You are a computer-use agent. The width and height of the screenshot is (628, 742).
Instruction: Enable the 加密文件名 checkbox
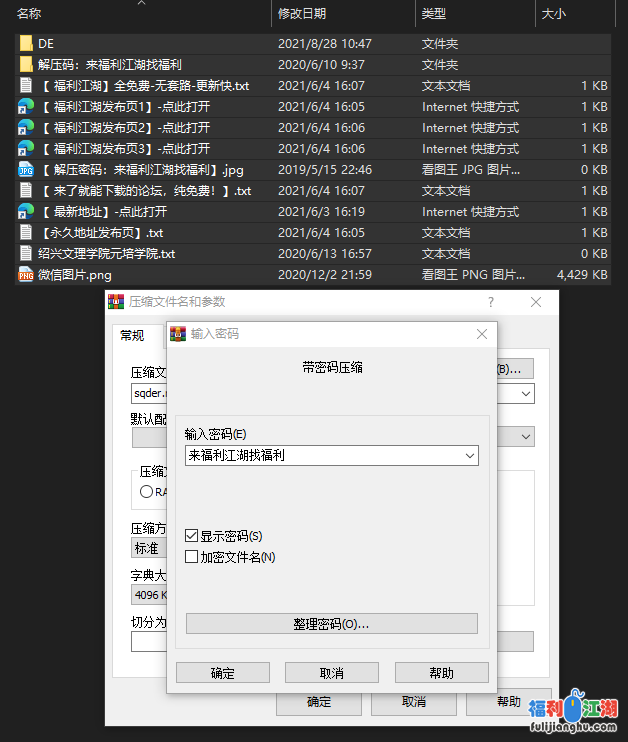(192, 557)
